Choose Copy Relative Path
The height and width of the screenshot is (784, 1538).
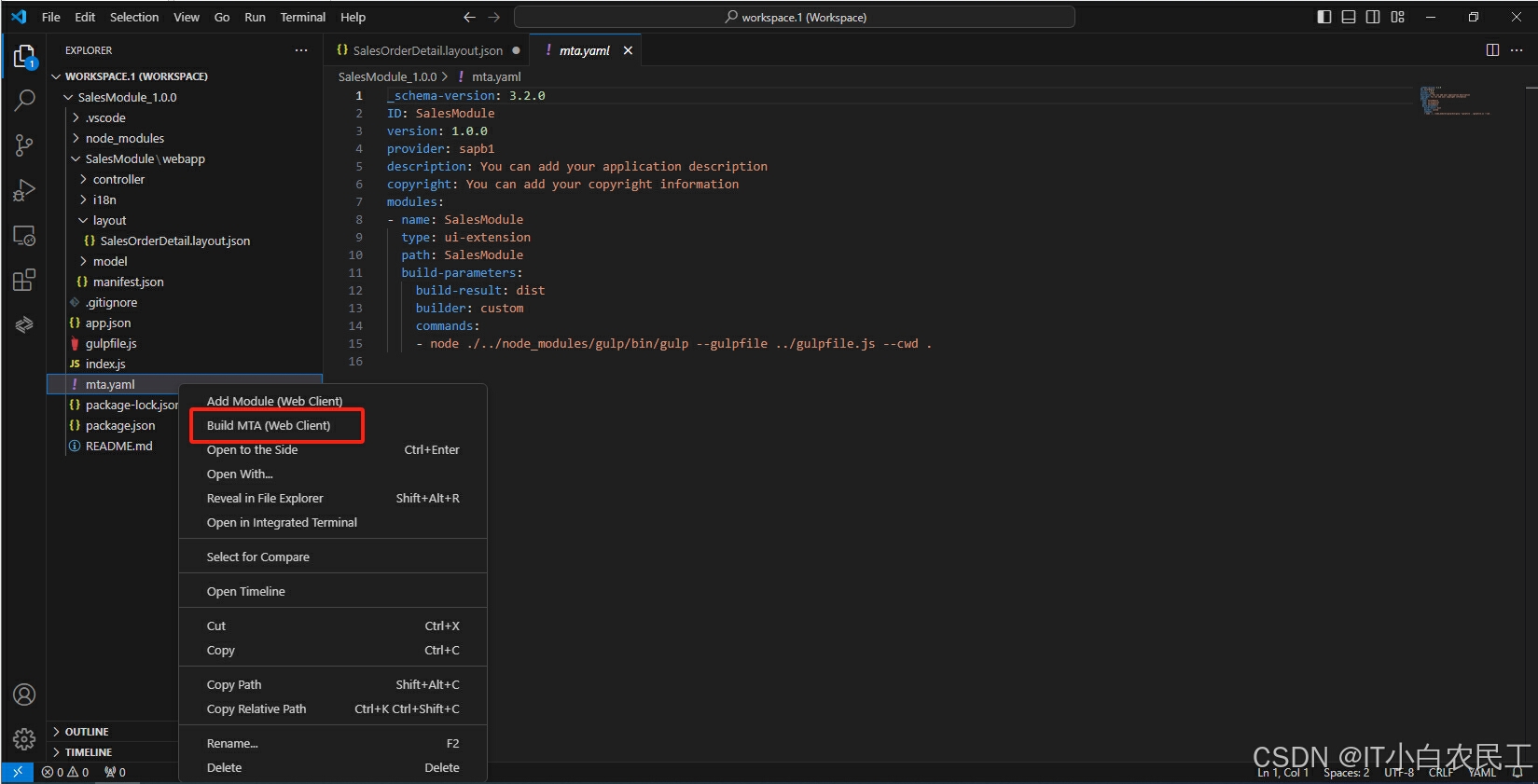[x=333, y=708]
